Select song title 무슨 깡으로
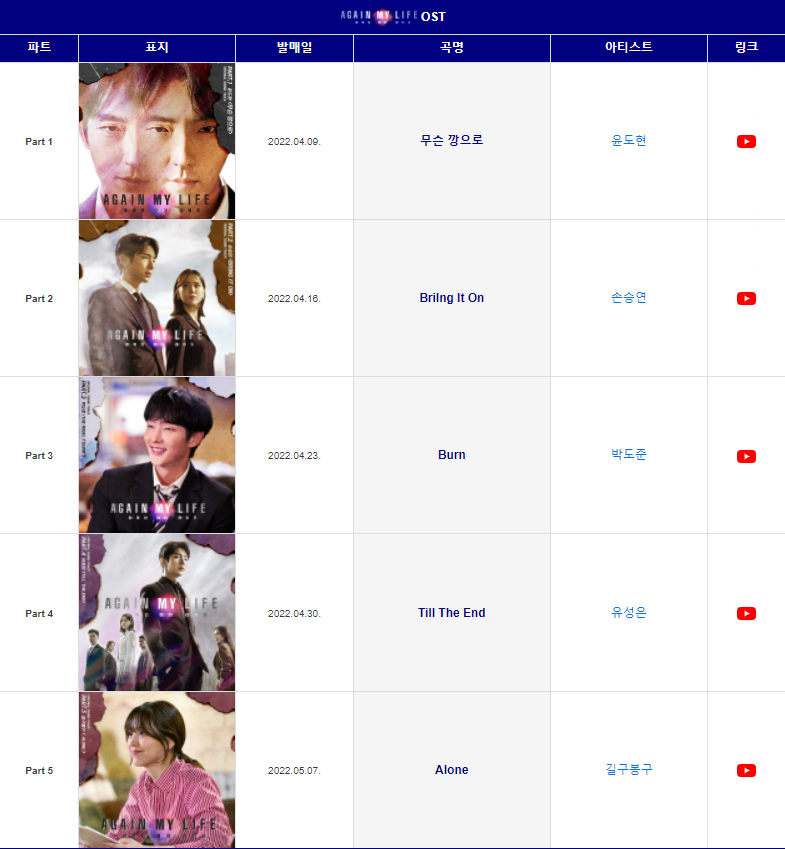 [x=452, y=140]
